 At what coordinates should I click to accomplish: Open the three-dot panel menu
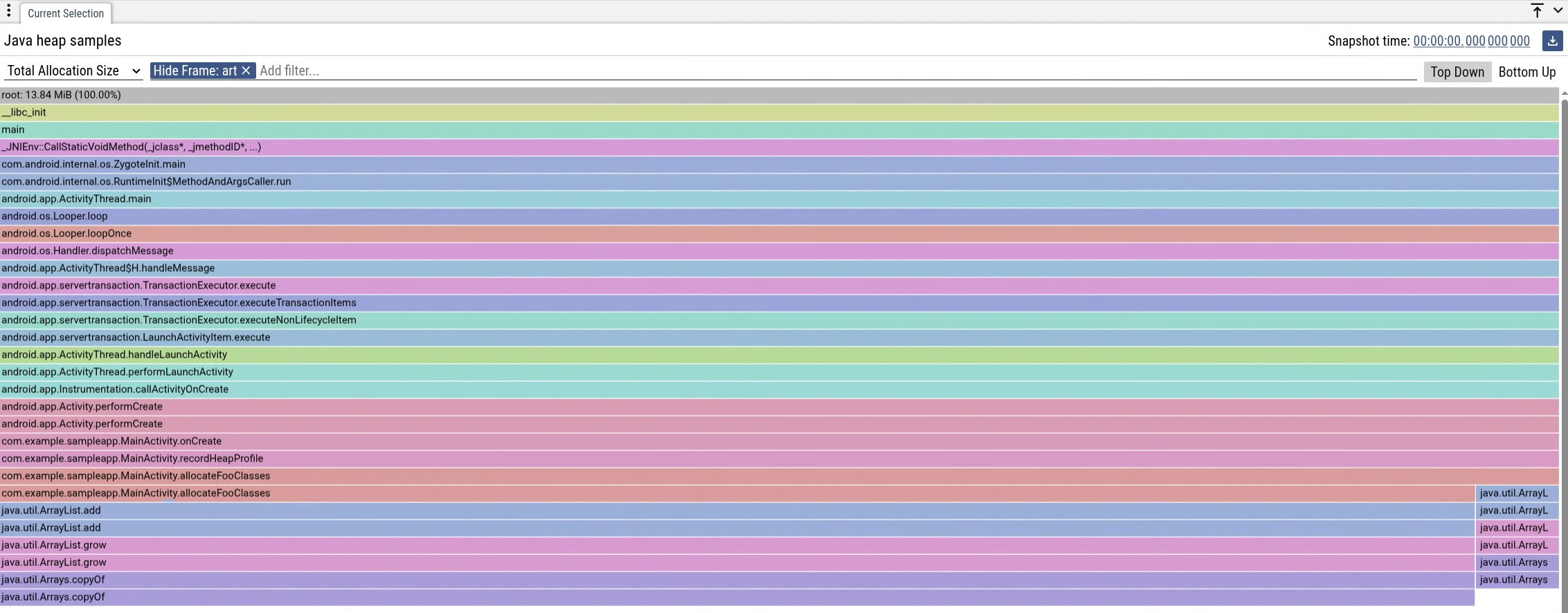9,12
